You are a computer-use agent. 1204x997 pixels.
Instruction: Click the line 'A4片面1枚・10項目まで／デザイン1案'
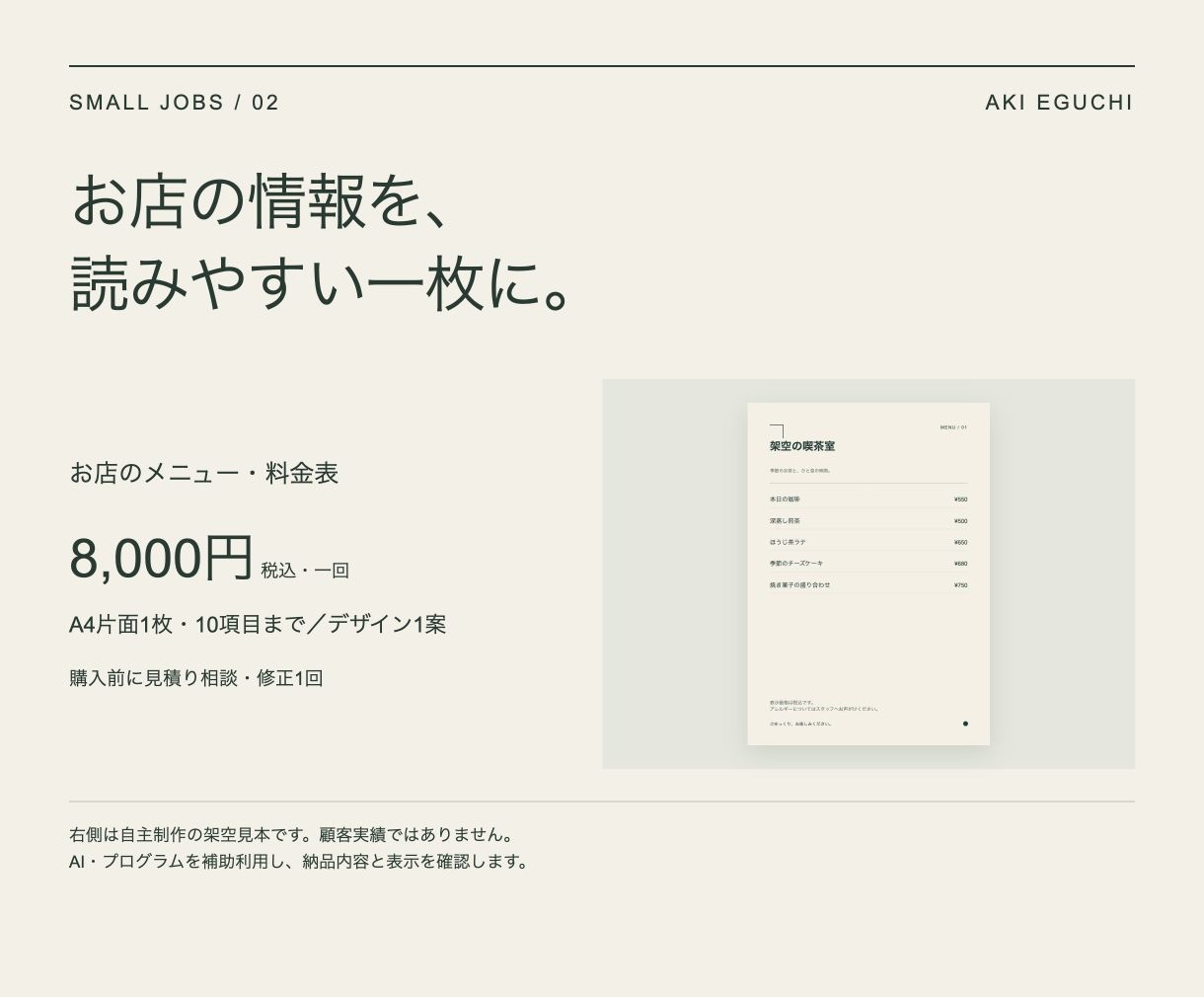[x=258, y=624]
